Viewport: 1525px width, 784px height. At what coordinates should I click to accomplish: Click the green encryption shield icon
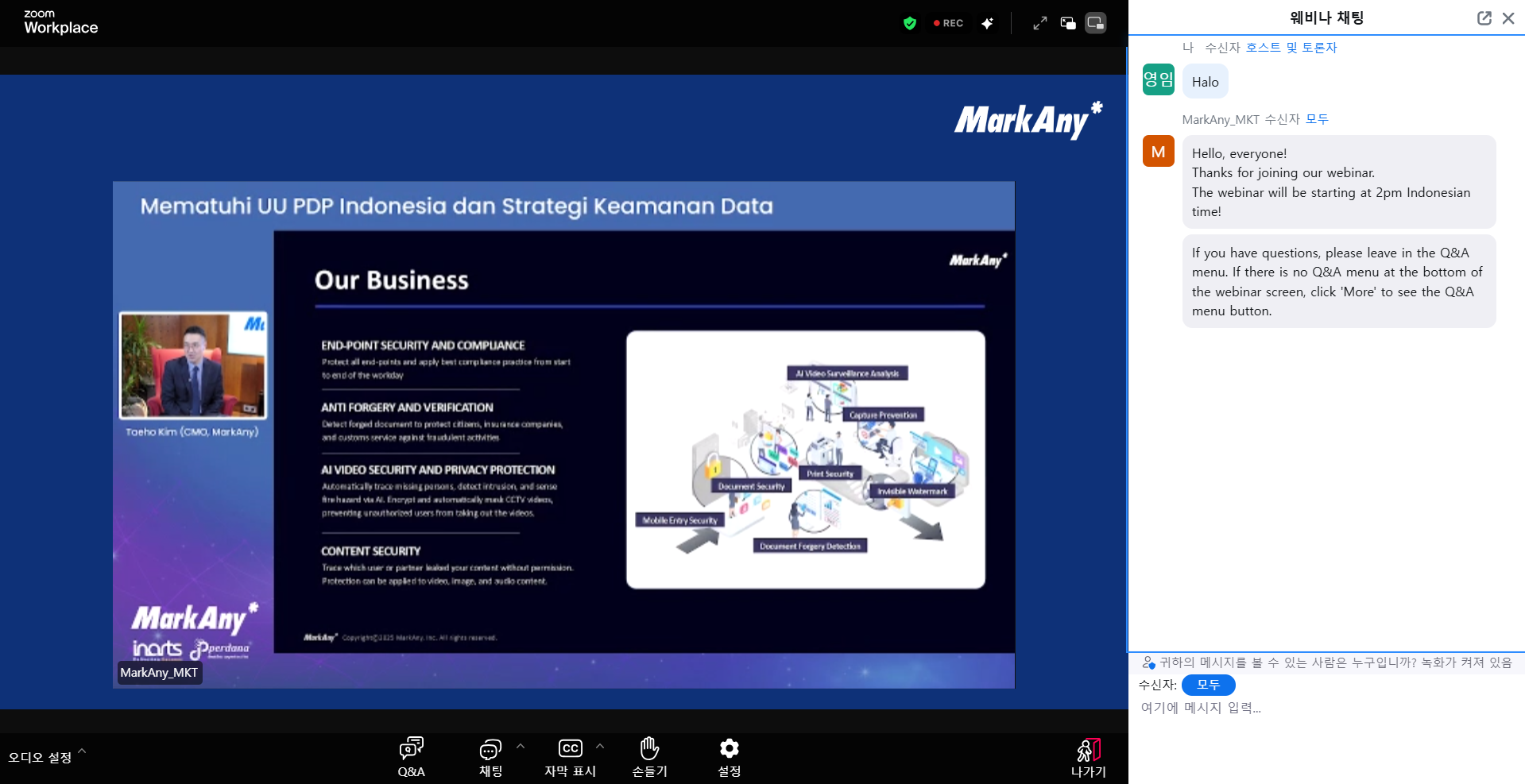910,23
